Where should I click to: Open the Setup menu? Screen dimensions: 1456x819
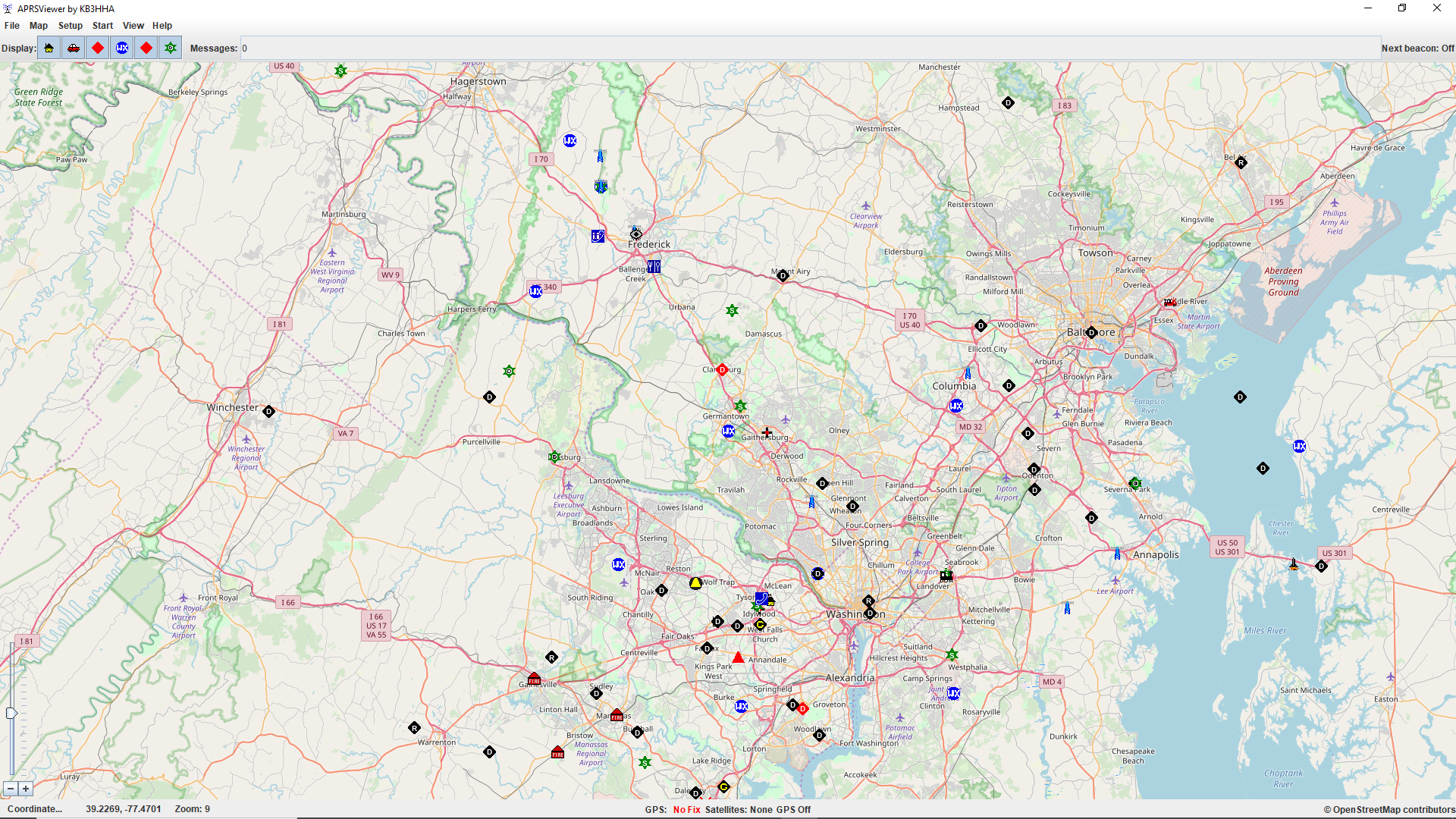[x=71, y=26]
